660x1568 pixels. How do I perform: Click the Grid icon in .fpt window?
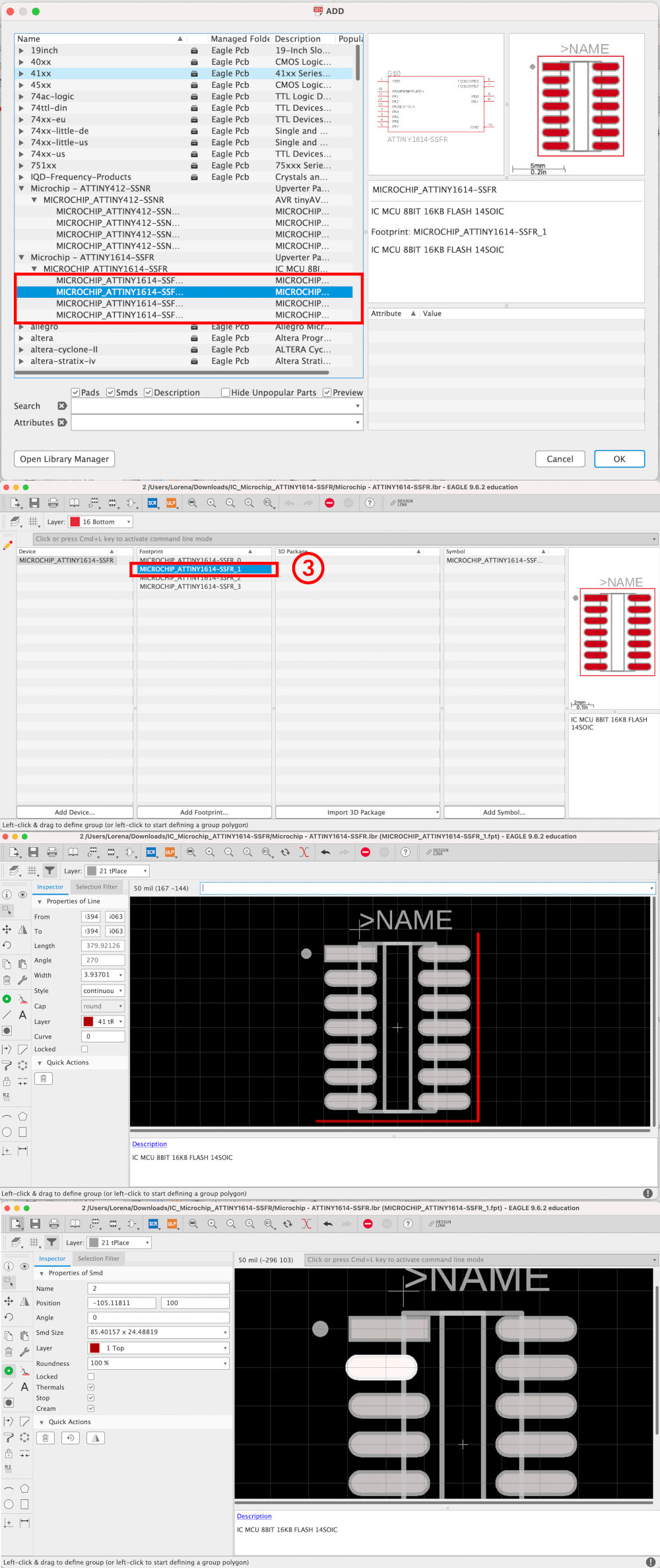34,1243
